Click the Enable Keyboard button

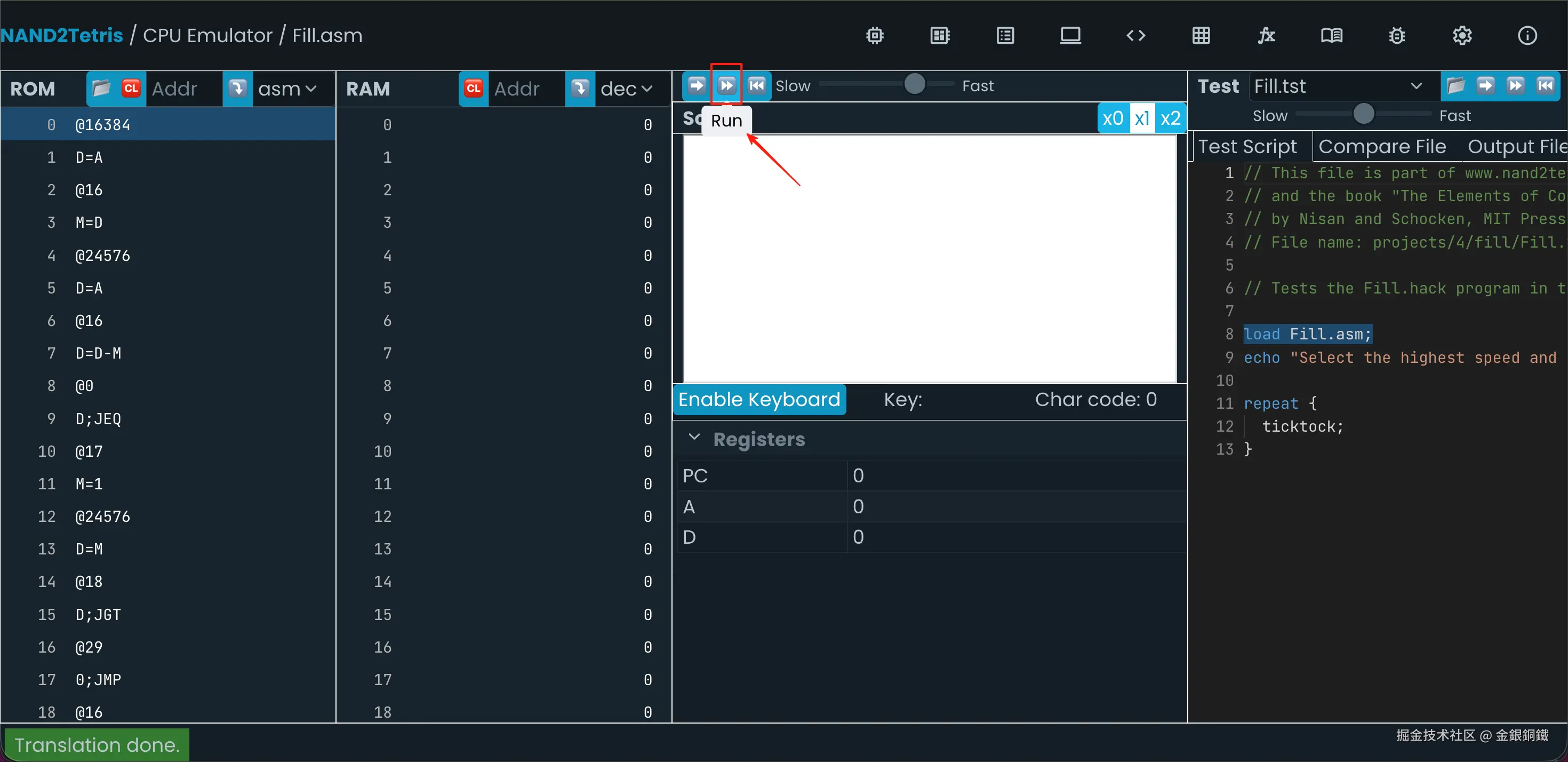(x=759, y=400)
